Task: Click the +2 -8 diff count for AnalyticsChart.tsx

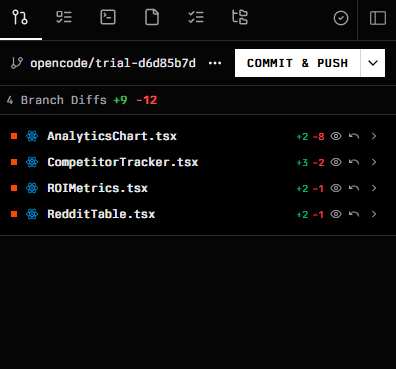Action: 310,137
